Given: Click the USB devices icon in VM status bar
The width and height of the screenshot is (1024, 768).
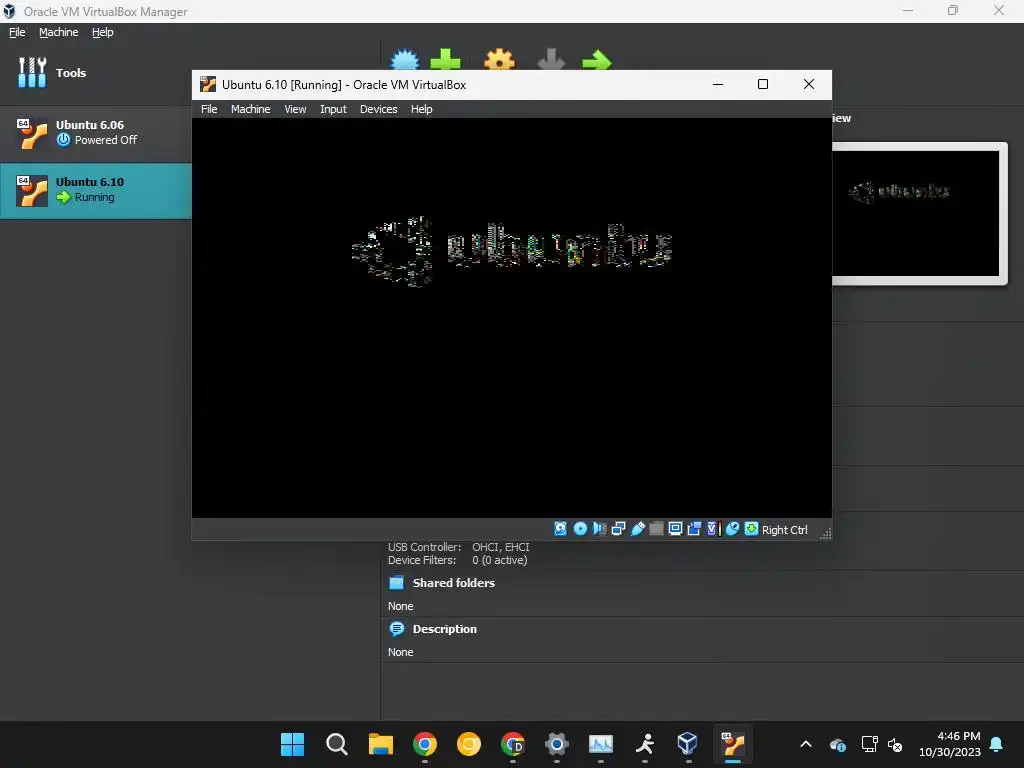Looking at the screenshot, I should [637, 529].
